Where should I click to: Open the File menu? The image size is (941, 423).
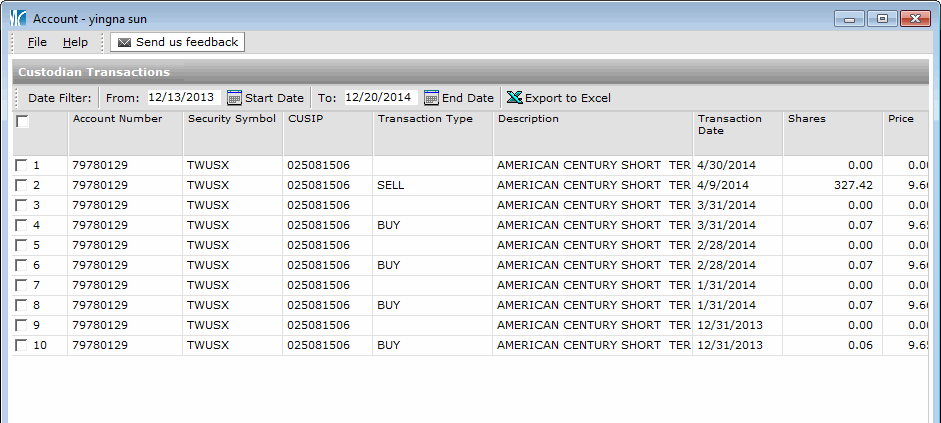37,42
